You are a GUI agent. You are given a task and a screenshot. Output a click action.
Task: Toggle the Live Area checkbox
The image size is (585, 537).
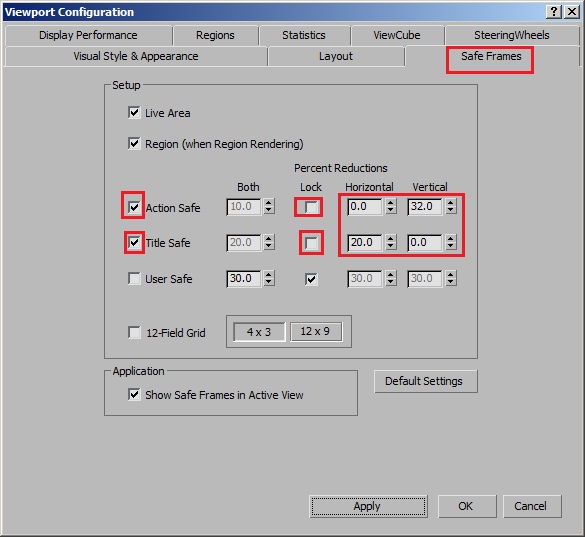click(x=134, y=113)
